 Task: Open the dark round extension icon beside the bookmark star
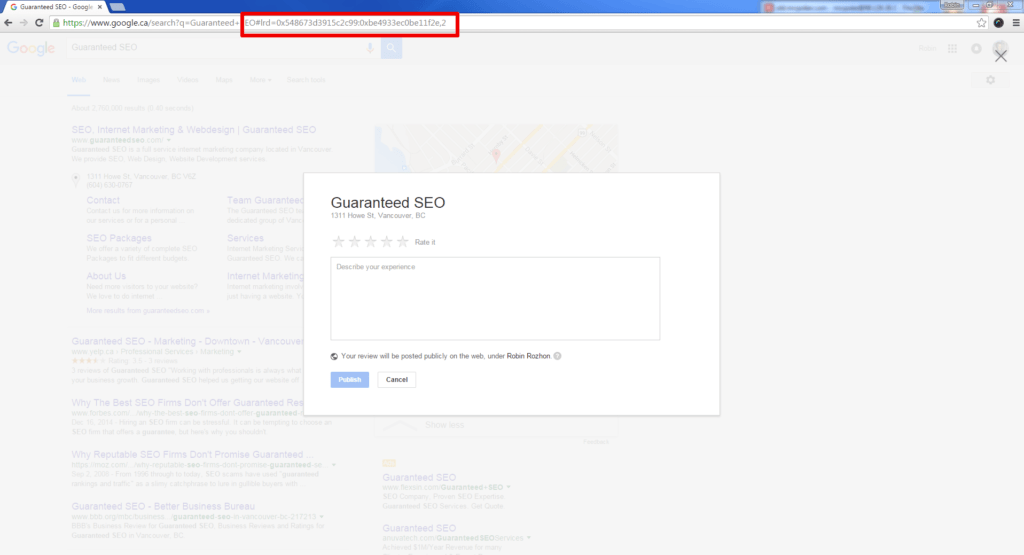click(999, 23)
